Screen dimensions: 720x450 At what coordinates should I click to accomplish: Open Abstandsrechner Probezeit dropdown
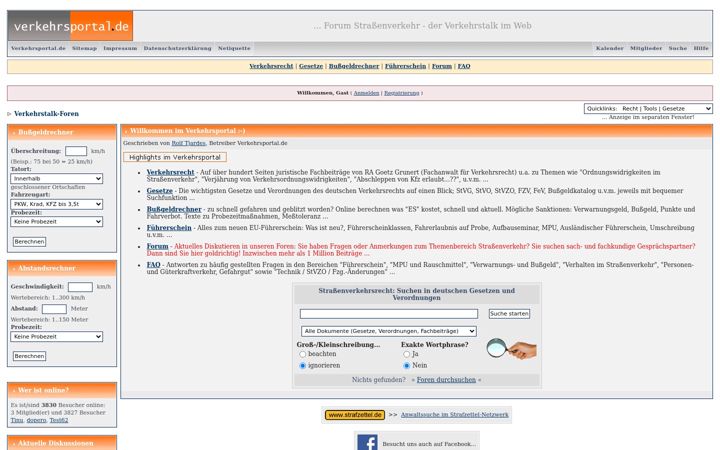point(56,337)
